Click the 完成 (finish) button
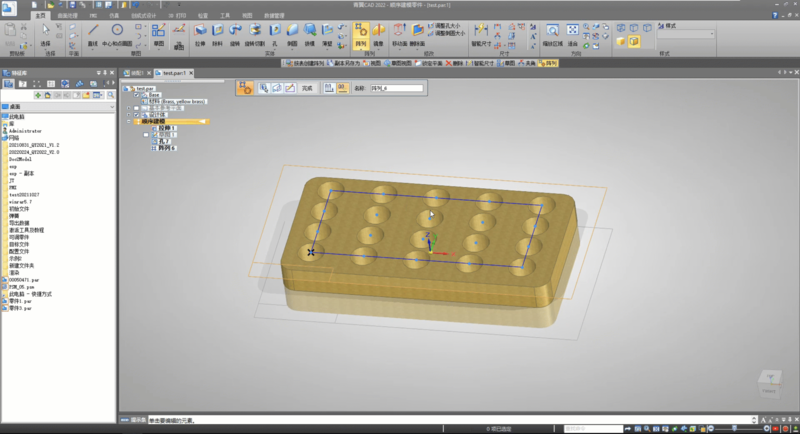This screenshot has width=800, height=434. pos(307,89)
